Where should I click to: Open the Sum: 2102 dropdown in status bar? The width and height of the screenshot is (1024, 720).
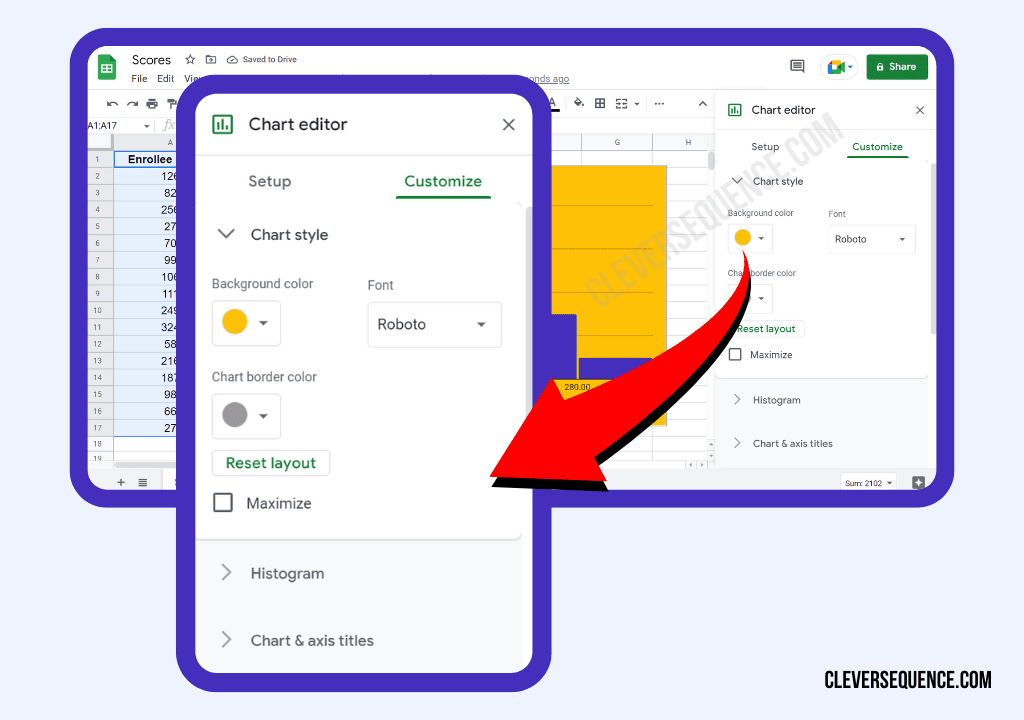pyautogui.click(x=868, y=481)
